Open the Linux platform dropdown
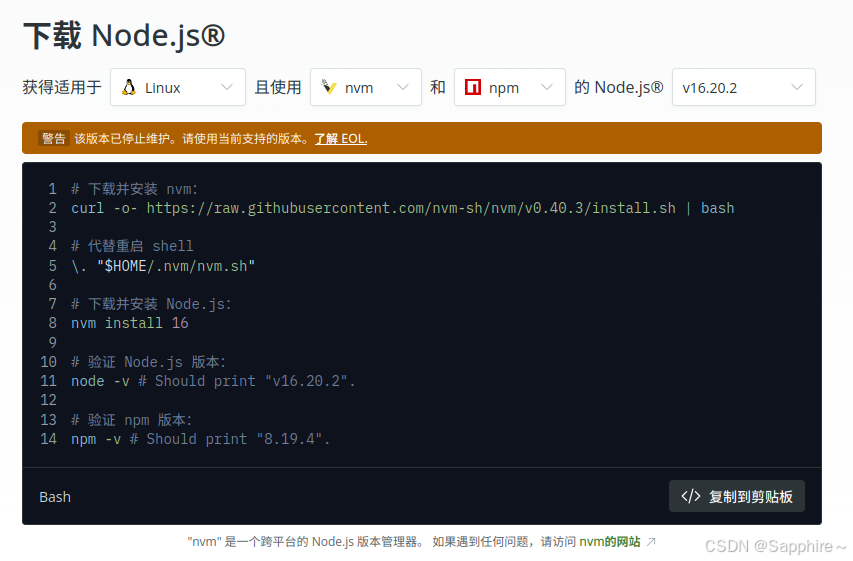The image size is (853, 561). (x=178, y=87)
